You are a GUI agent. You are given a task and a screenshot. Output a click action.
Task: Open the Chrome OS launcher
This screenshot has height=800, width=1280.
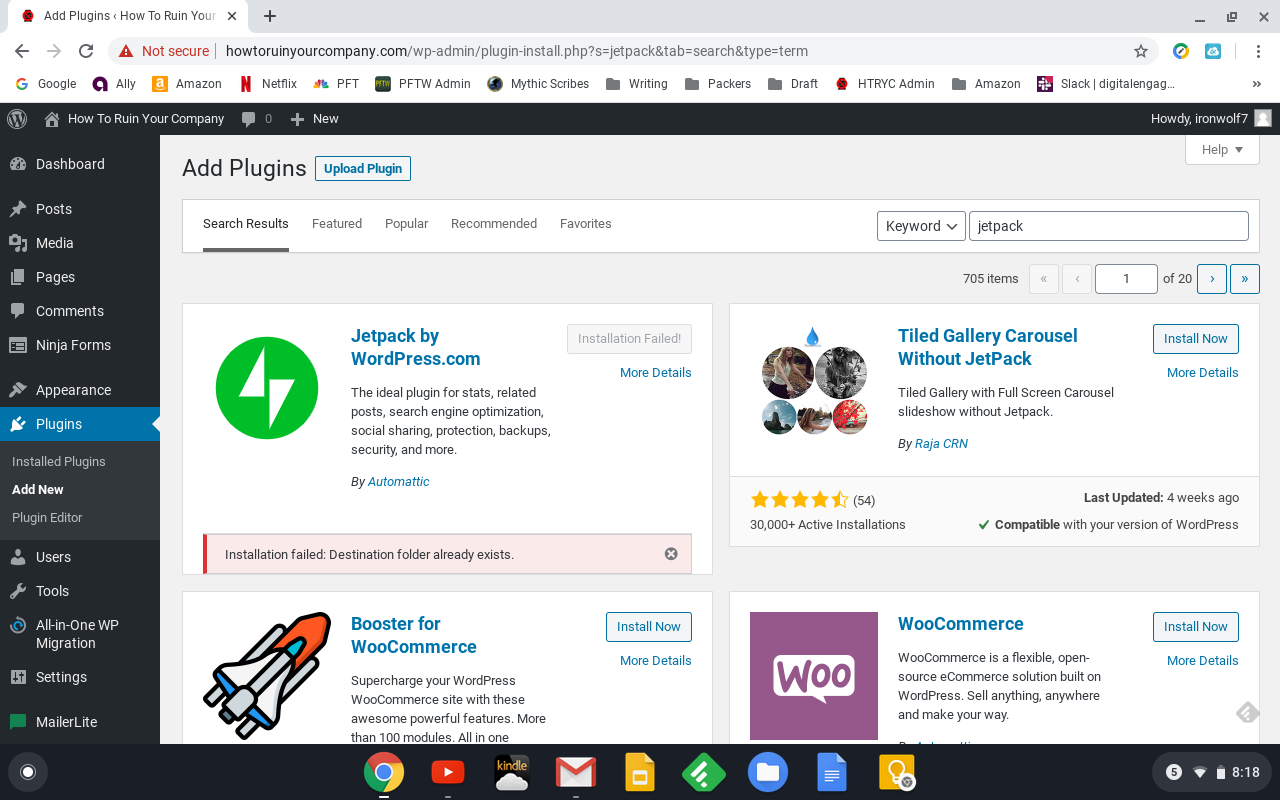click(x=28, y=772)
